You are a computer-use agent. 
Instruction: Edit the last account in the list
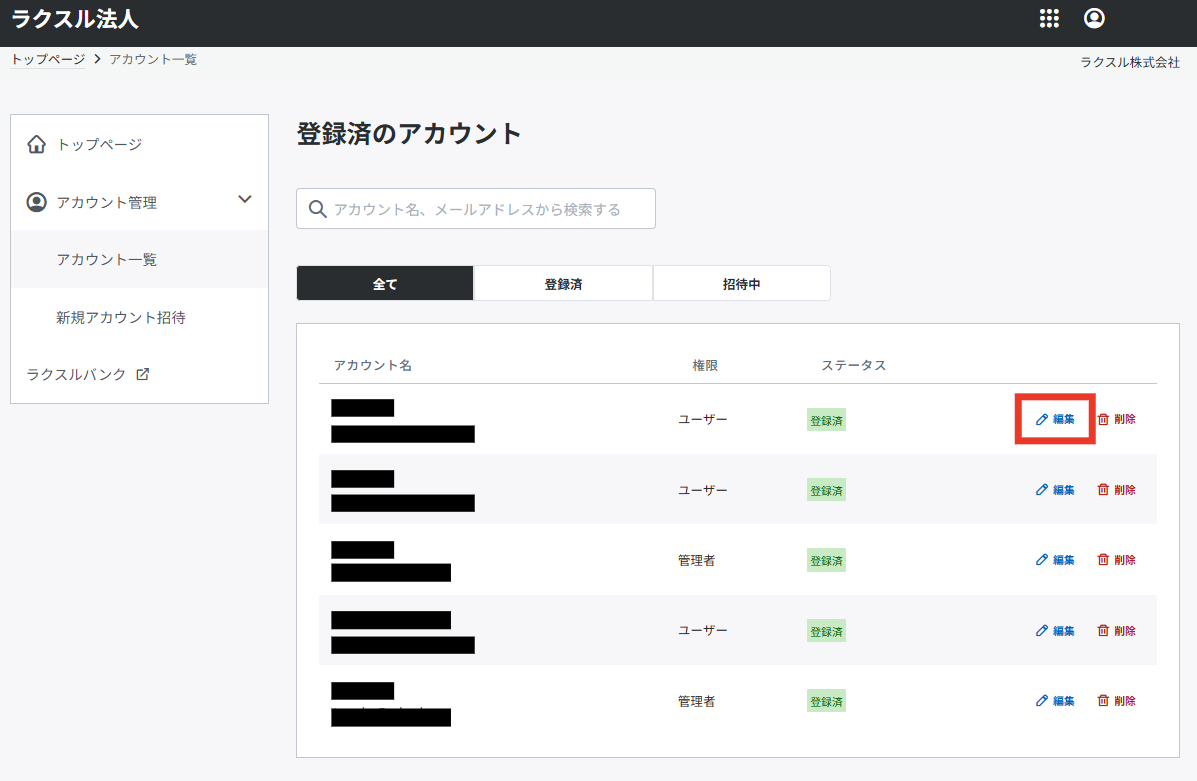pyautogui.click(x=1055, y=701)
